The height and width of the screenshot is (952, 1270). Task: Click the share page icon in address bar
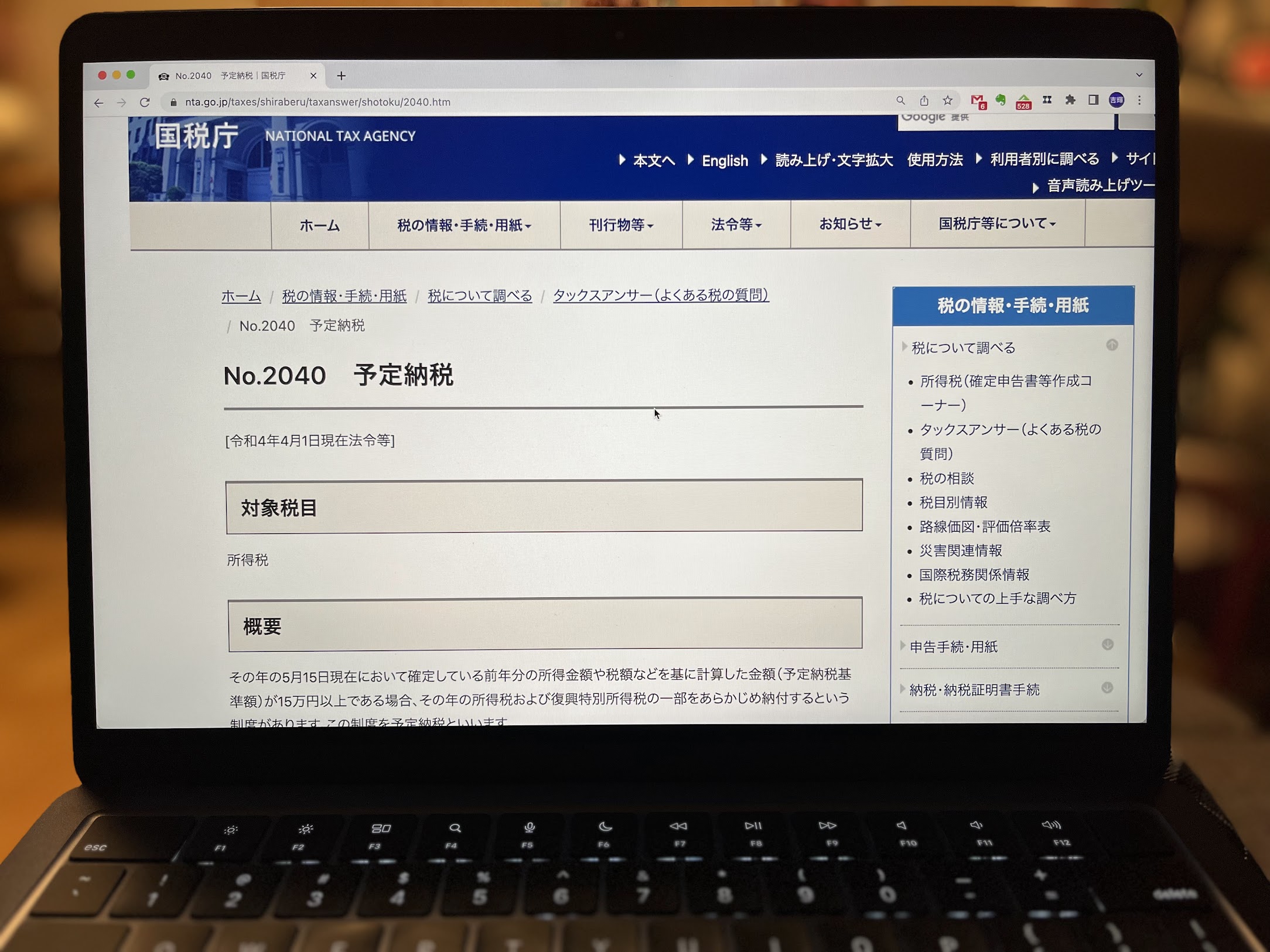pos(924,101)
